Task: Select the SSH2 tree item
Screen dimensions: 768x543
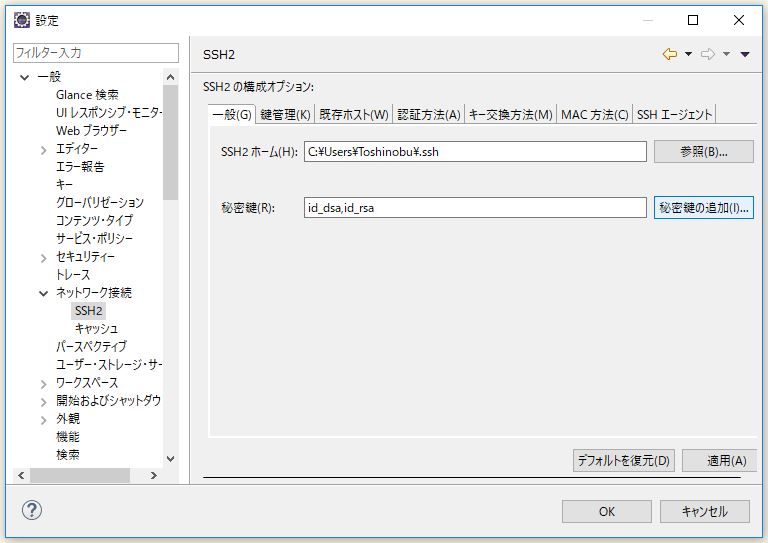Action: (88, 311)
